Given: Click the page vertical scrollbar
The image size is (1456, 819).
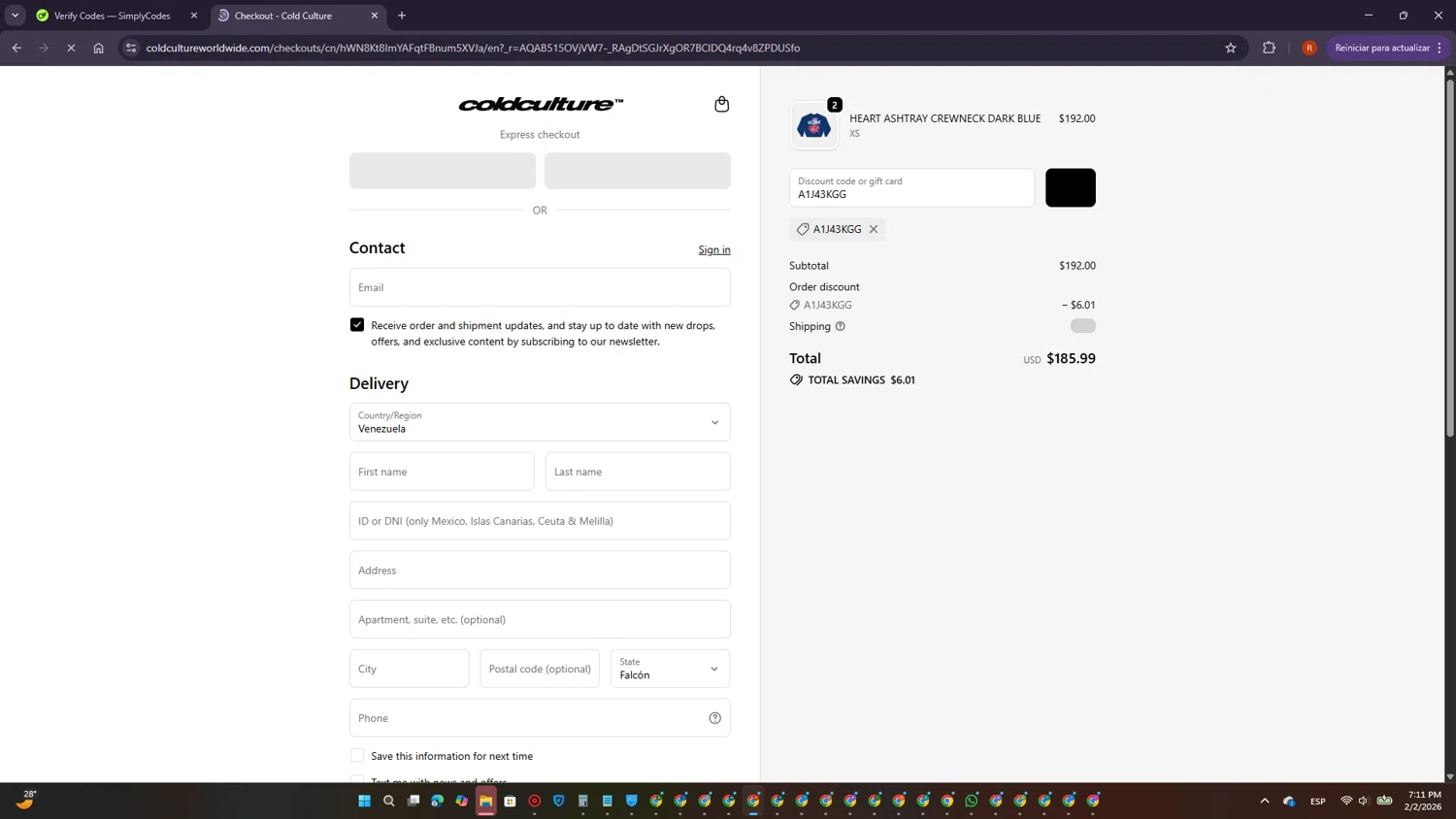Looking at the screenshot, I should click(1450, 257).
